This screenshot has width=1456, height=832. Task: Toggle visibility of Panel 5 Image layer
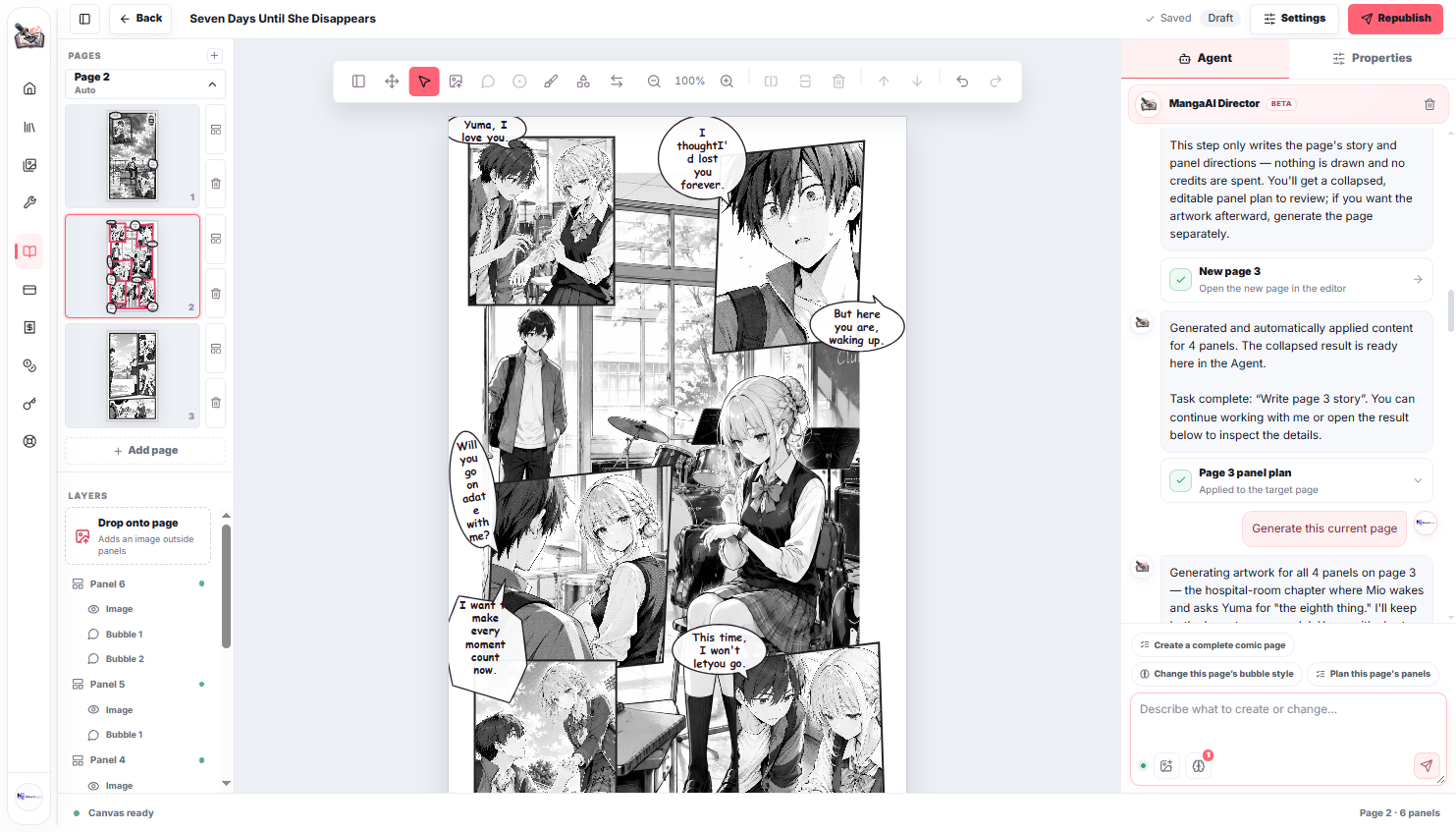93,710
